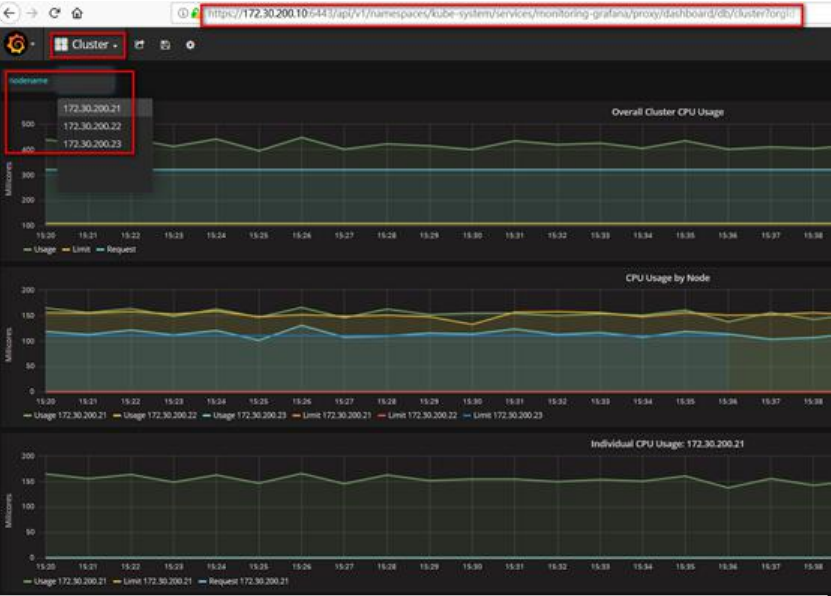The width and height of the screenshot is (831, 596).
Task: Select node 172.30.200.21 from nodename list
Action: 92,108
